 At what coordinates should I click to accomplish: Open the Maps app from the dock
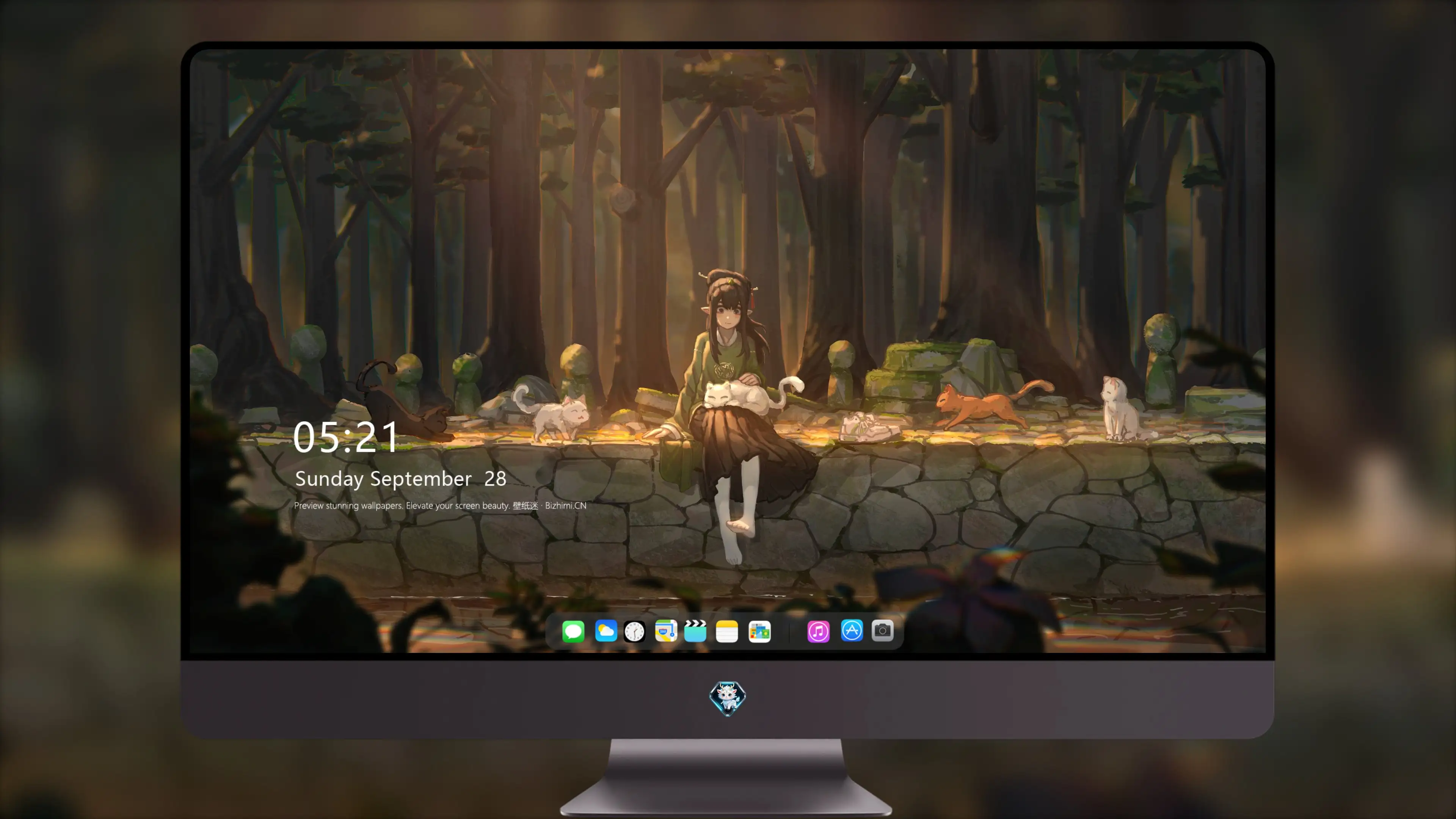click(666, 631)
